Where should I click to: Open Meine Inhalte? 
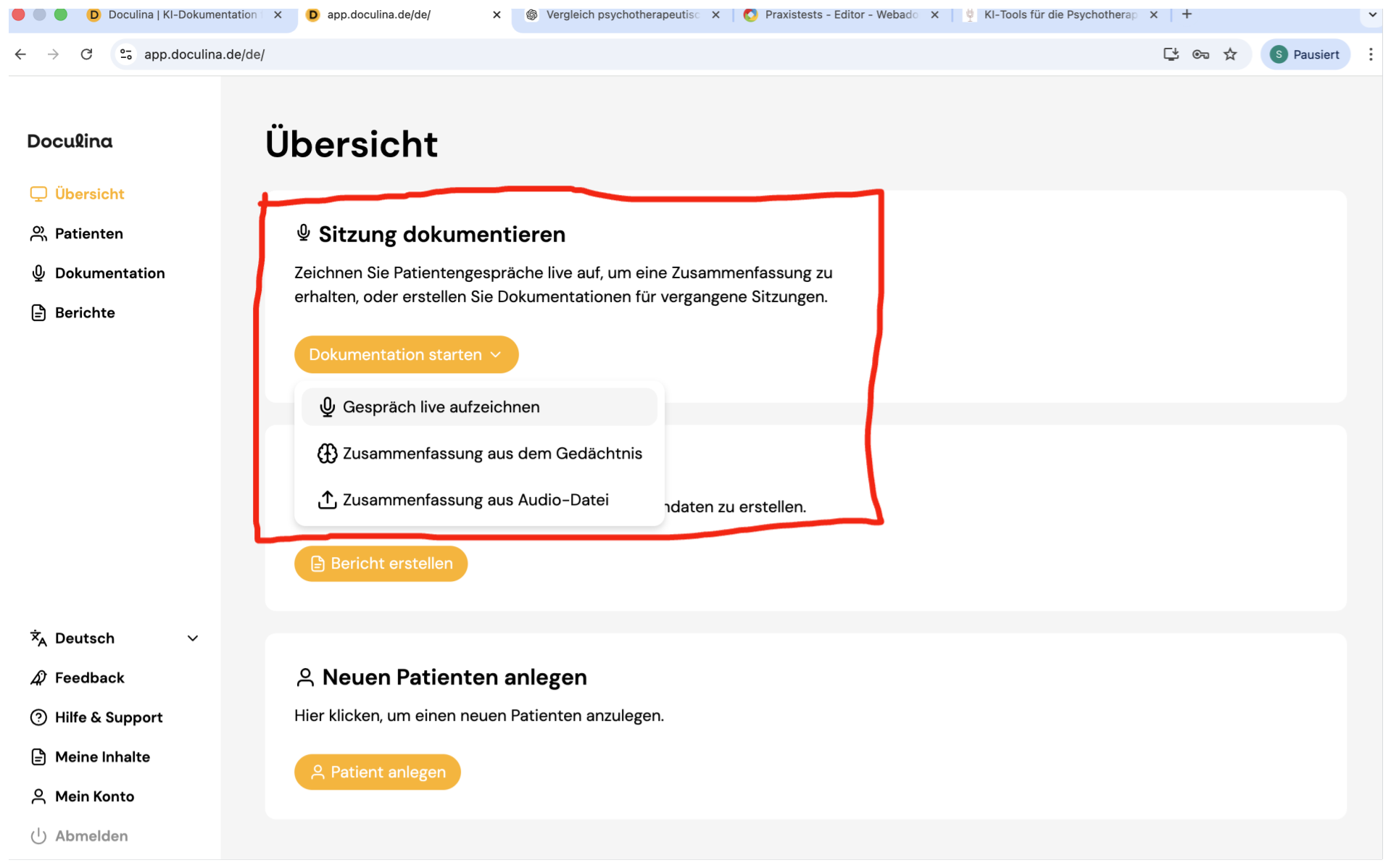pyautogui.click(x=90, y=756)
